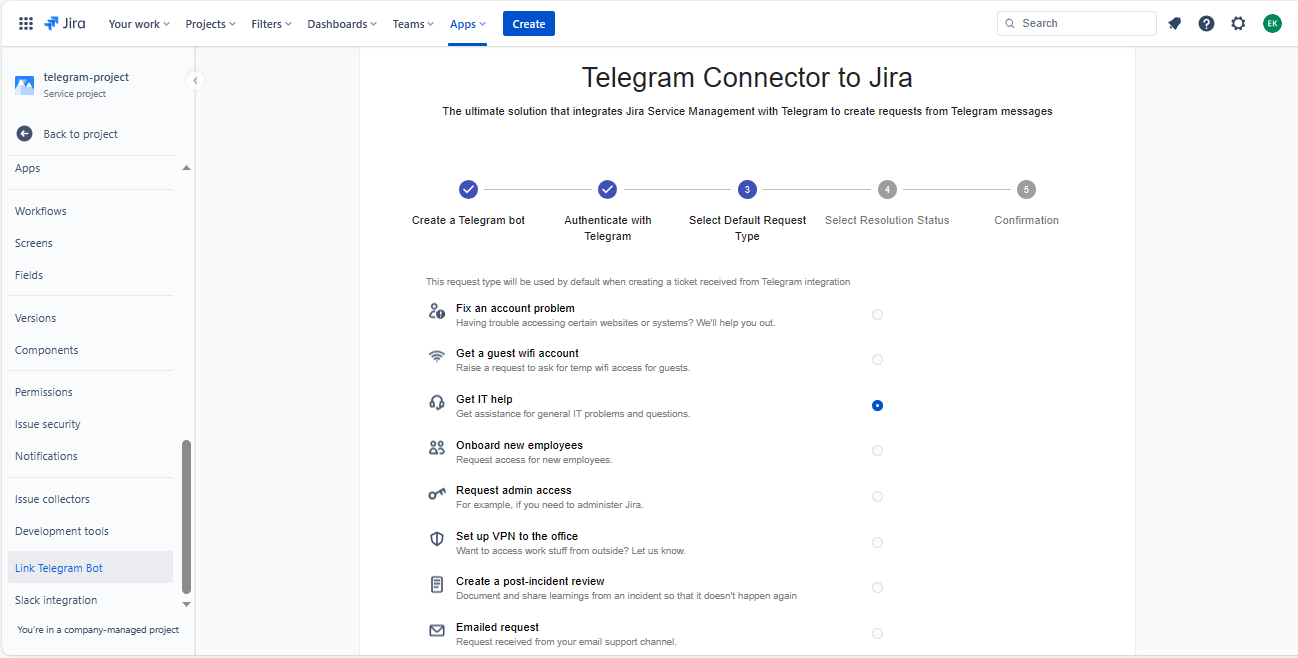Click the Jira logo

tap(65, 24)
